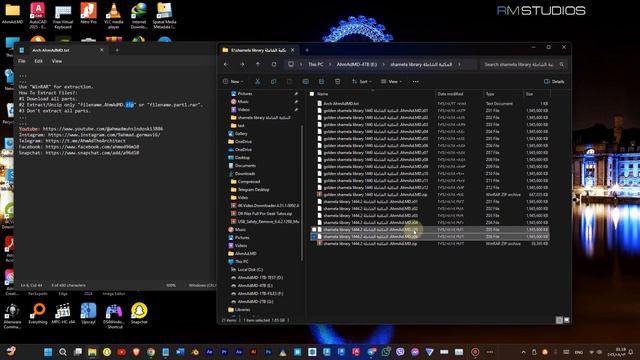640x360 pixels.
Task: Open AutoCAD desktop shortcut
Action: click(x=38, y=16)
